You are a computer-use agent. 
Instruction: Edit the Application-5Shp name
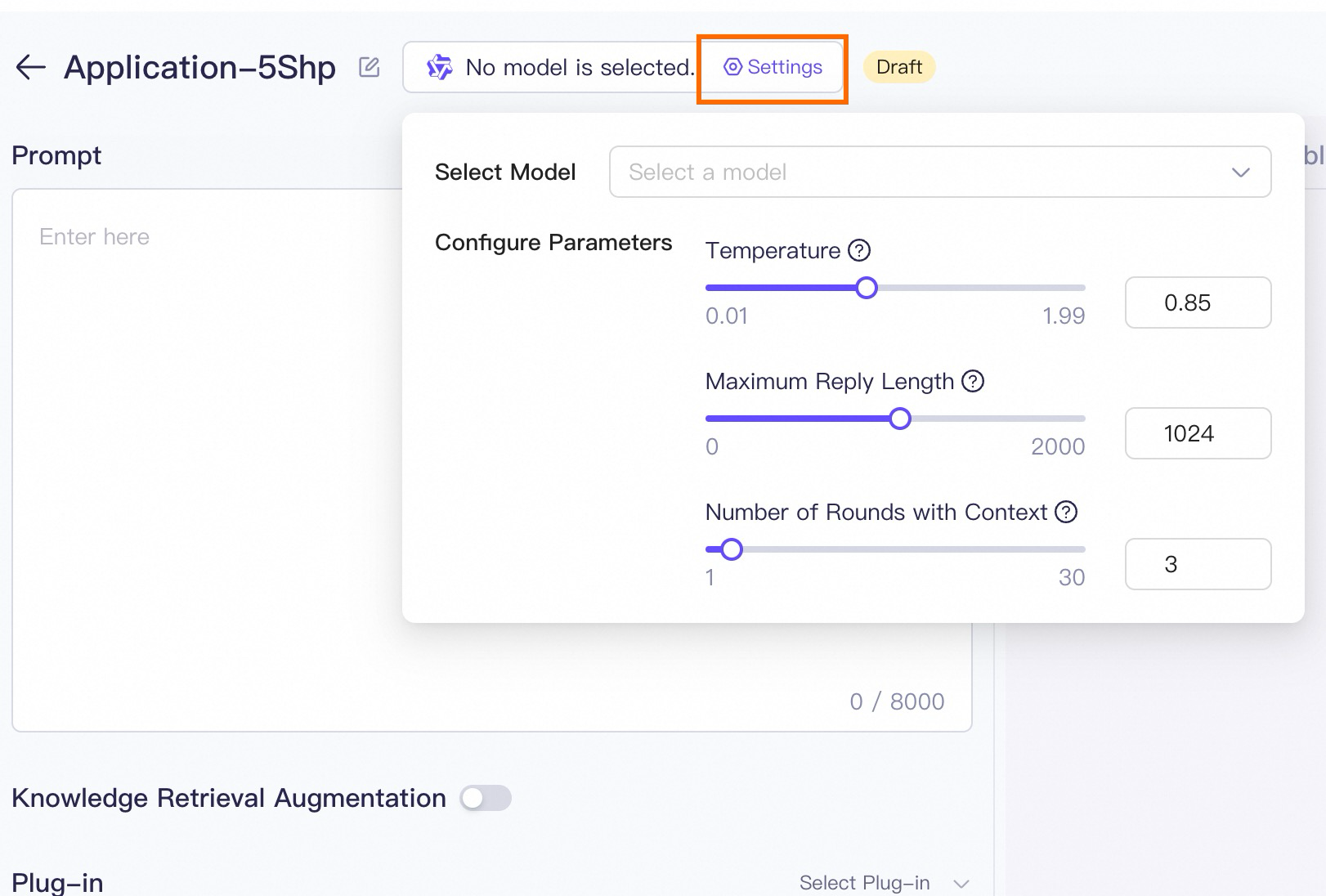(370, 67)
